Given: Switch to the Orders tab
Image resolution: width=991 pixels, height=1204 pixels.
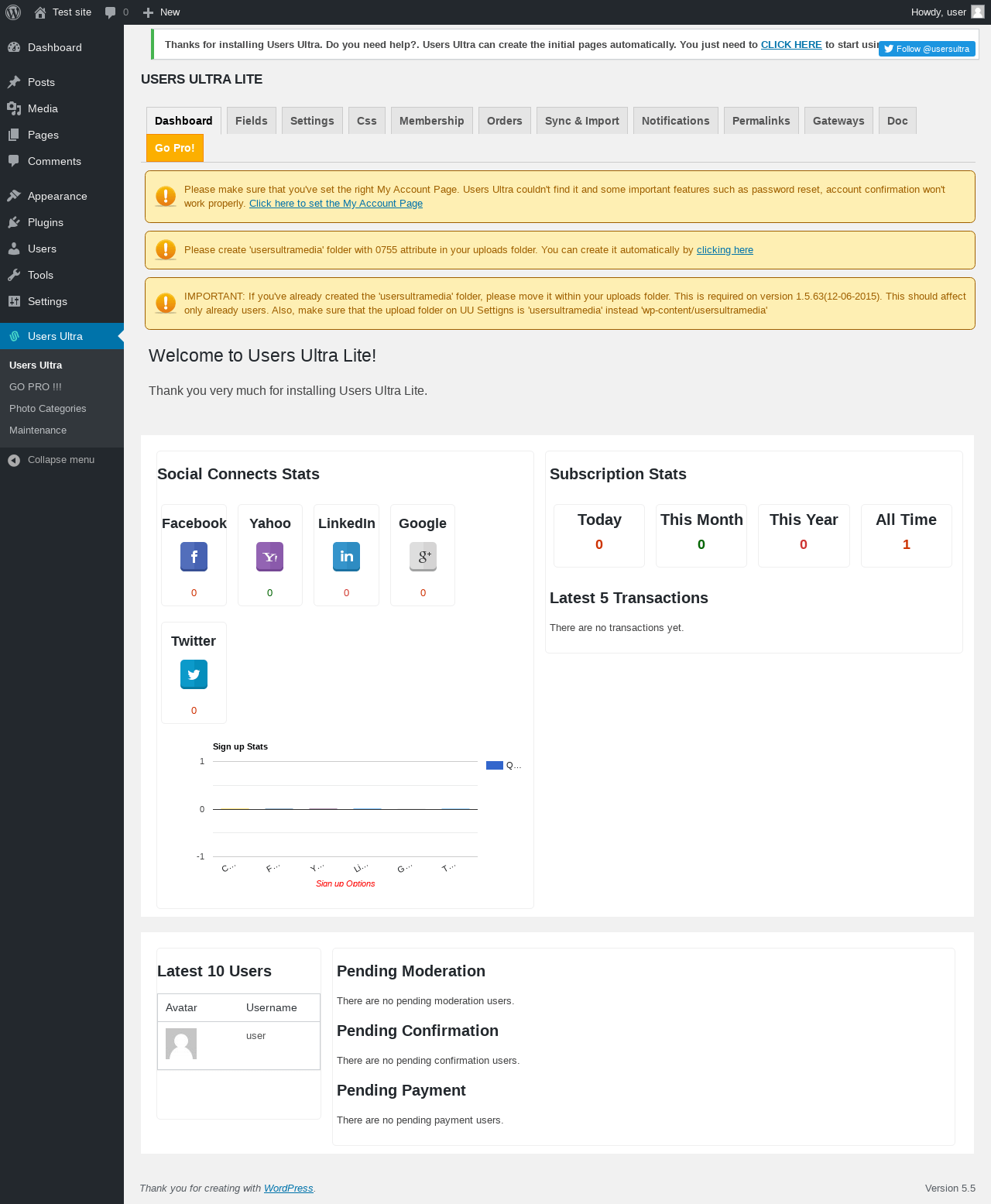Looking at the screenshot, I should [x=505, y=121].
